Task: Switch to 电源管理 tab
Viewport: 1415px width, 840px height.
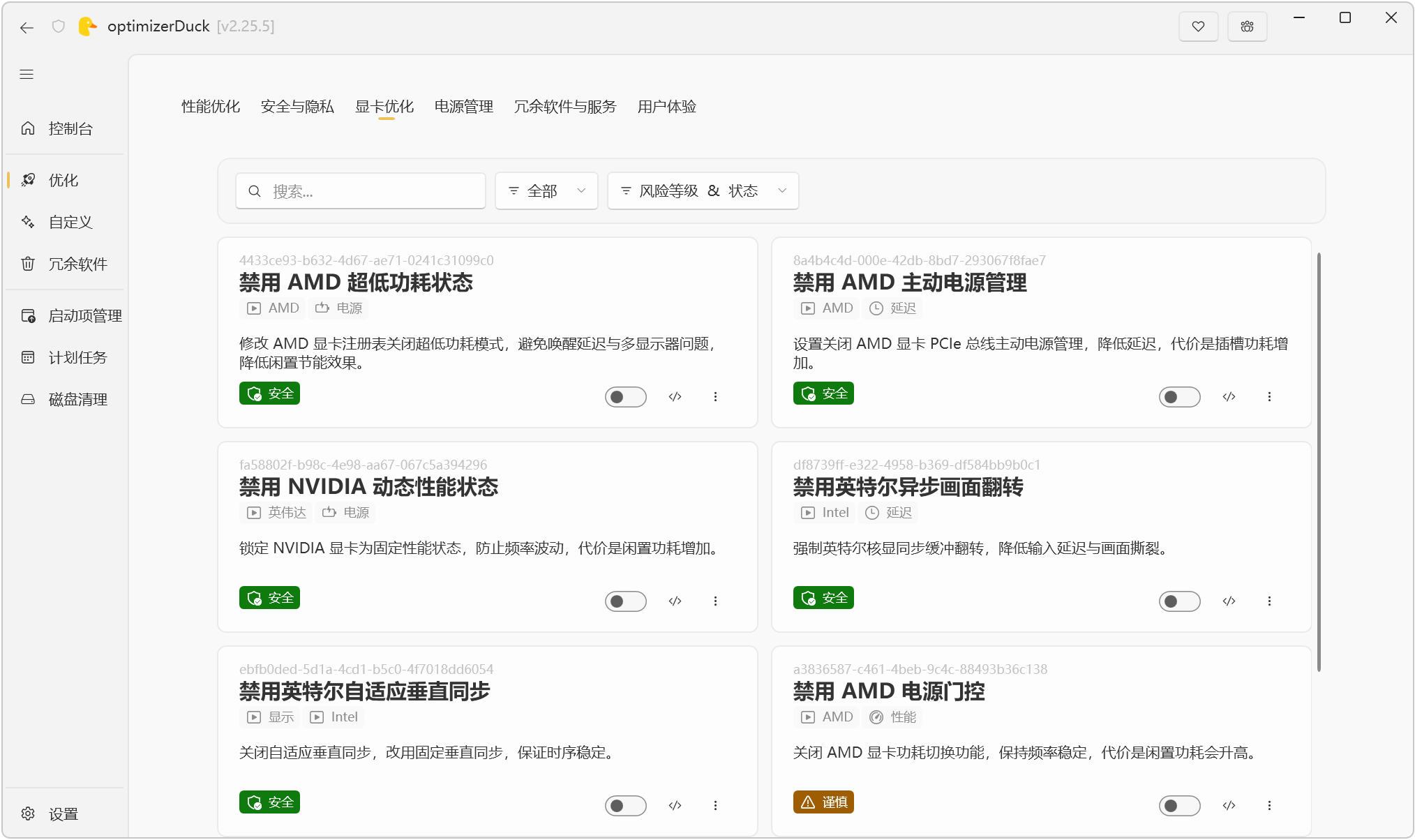Action: pyautogui.click(x=464, y=107)
